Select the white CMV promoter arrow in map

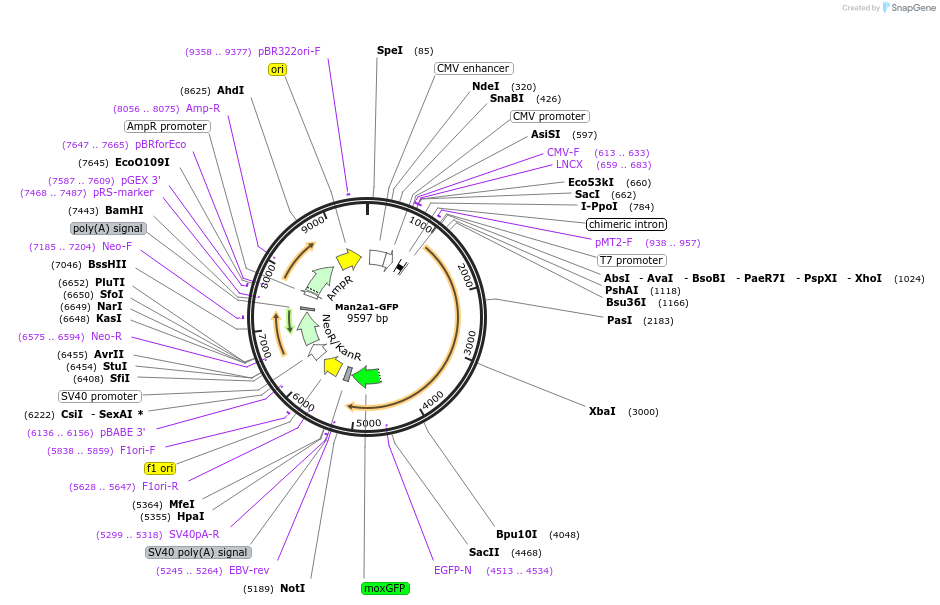pos(379,258)
